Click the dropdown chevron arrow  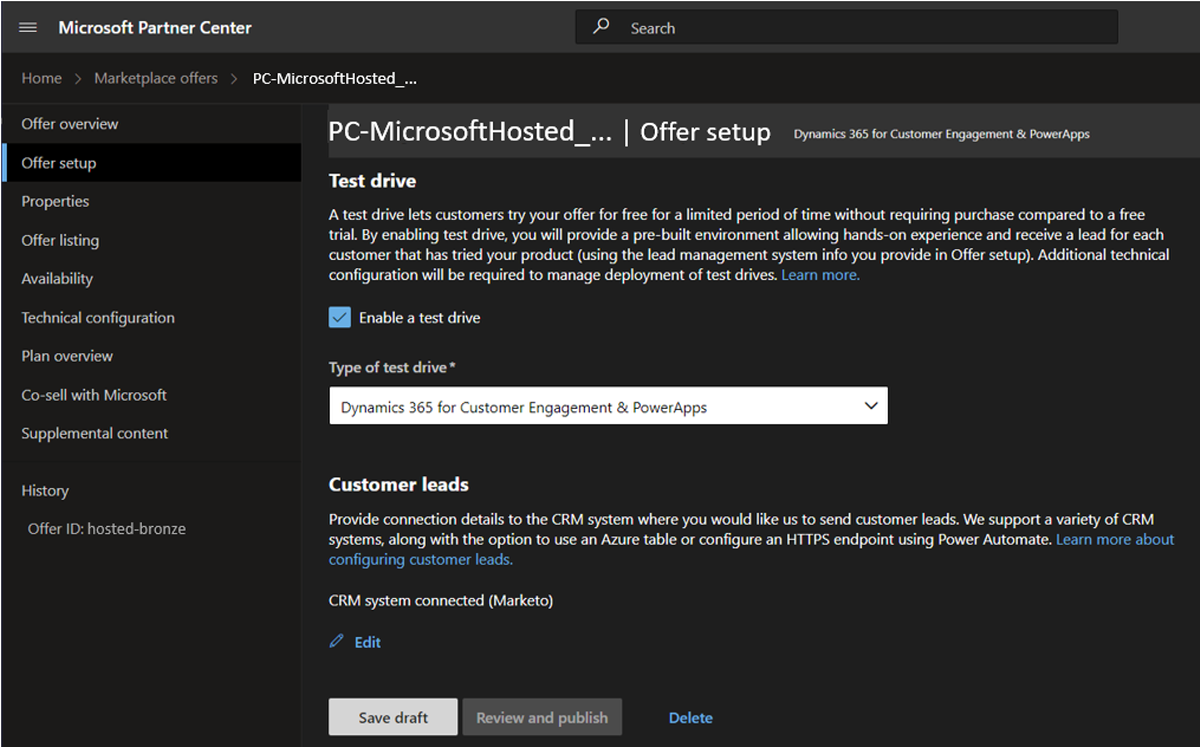[870, 406]
